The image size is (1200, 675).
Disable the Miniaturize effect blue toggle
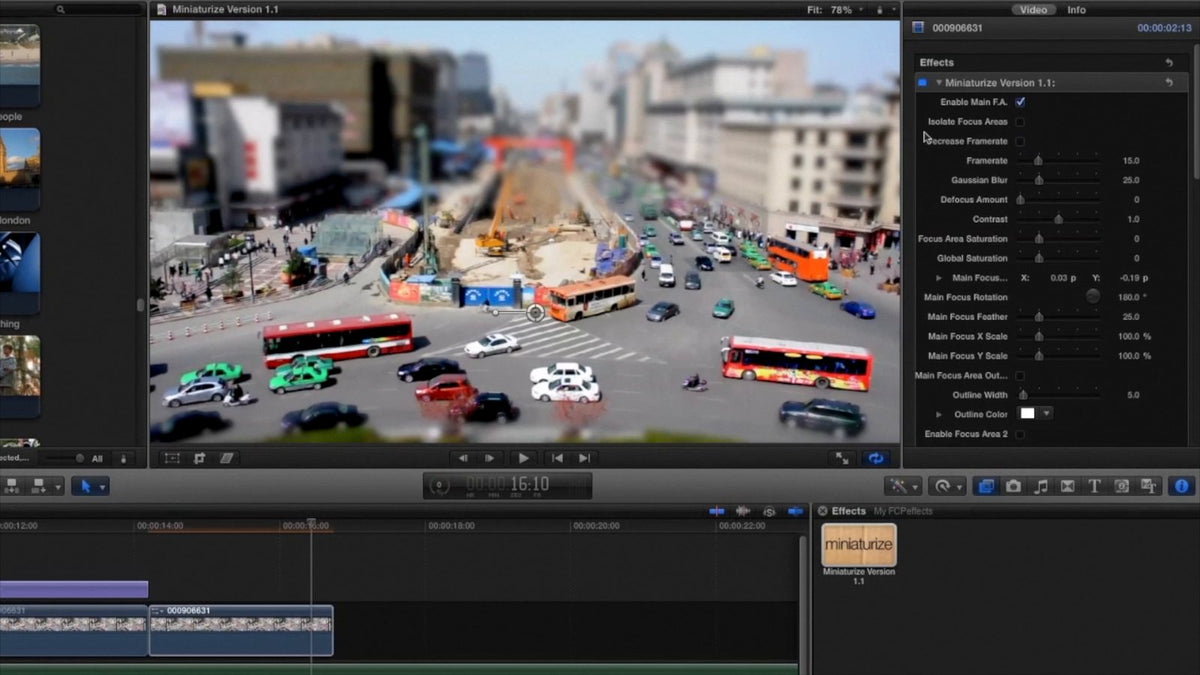tap(922, 82)
